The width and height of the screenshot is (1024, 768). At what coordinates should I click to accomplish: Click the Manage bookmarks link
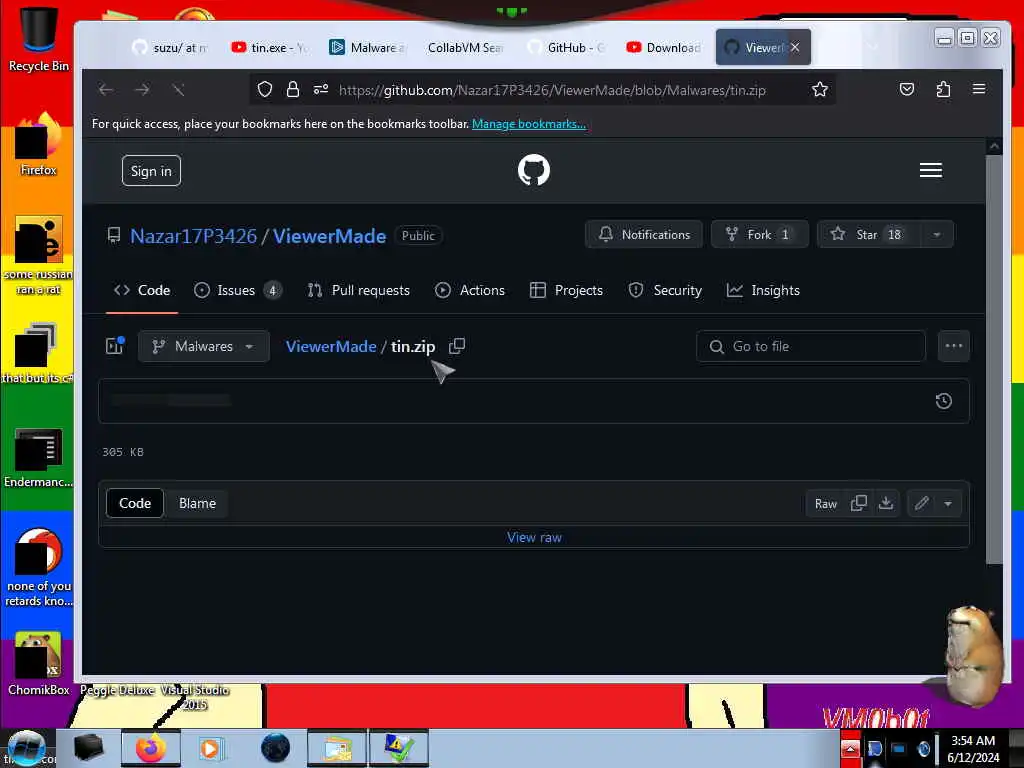pos(528,124)
